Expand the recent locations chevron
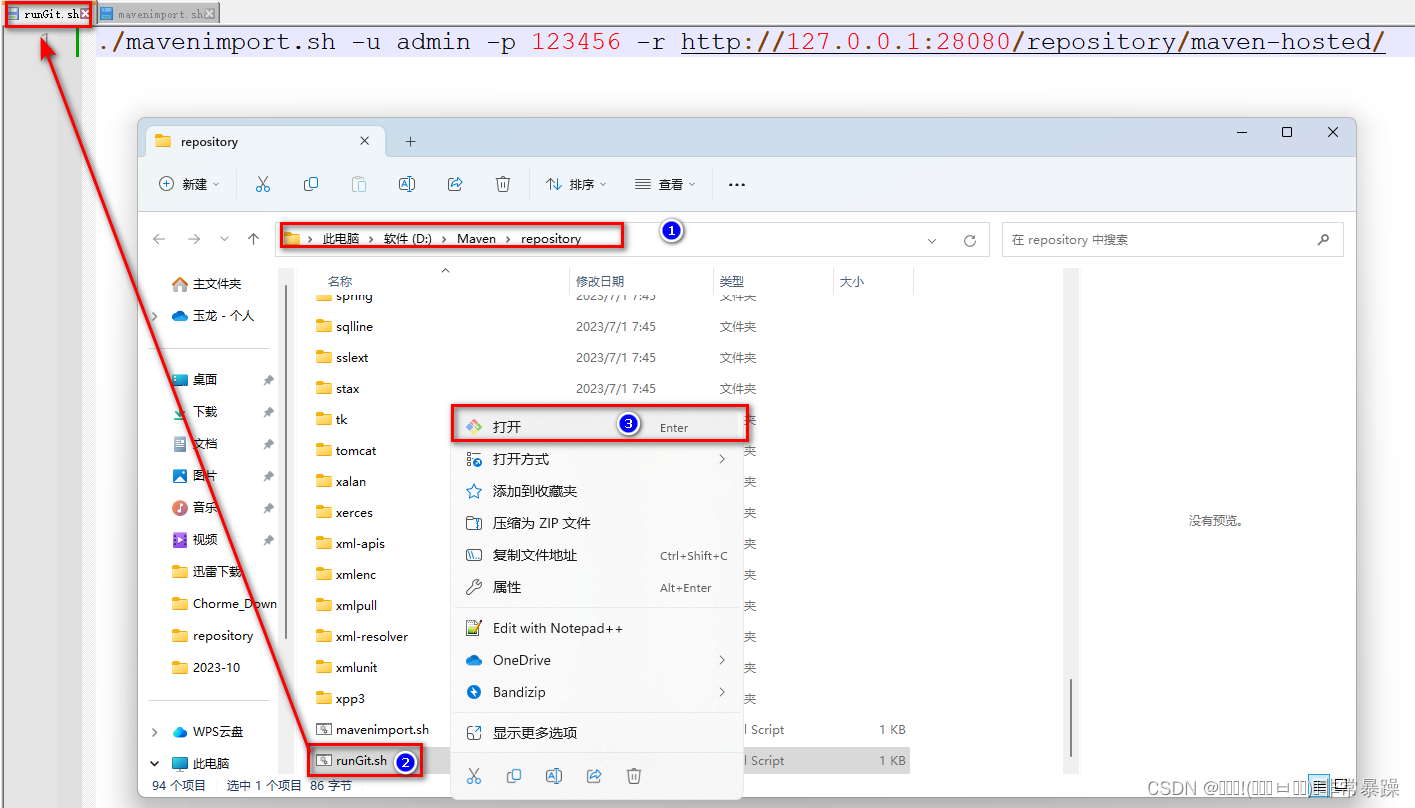This screenshot has width=1415, height=808. coord(224,240)
